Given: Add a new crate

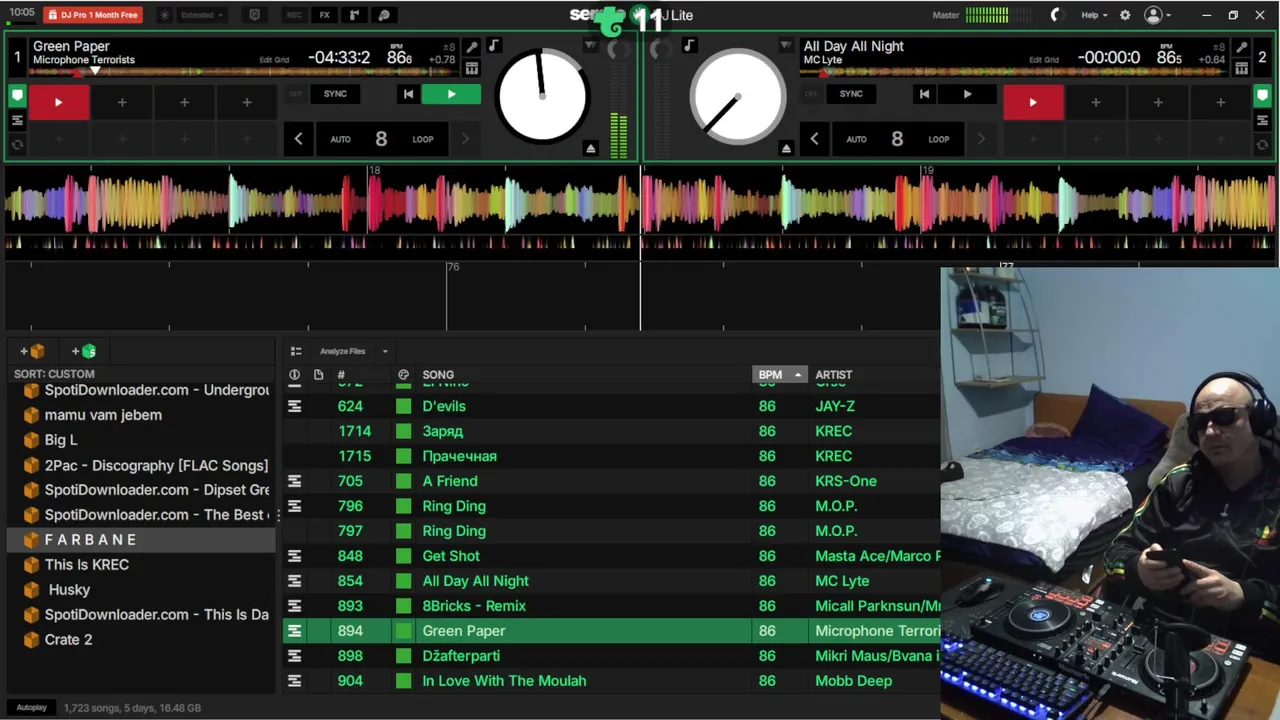Looking at the screenshot, I should (32, 351).
